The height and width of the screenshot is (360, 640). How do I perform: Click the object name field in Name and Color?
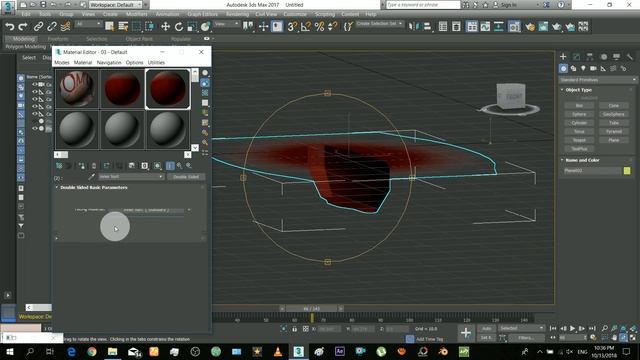(592, 171)
